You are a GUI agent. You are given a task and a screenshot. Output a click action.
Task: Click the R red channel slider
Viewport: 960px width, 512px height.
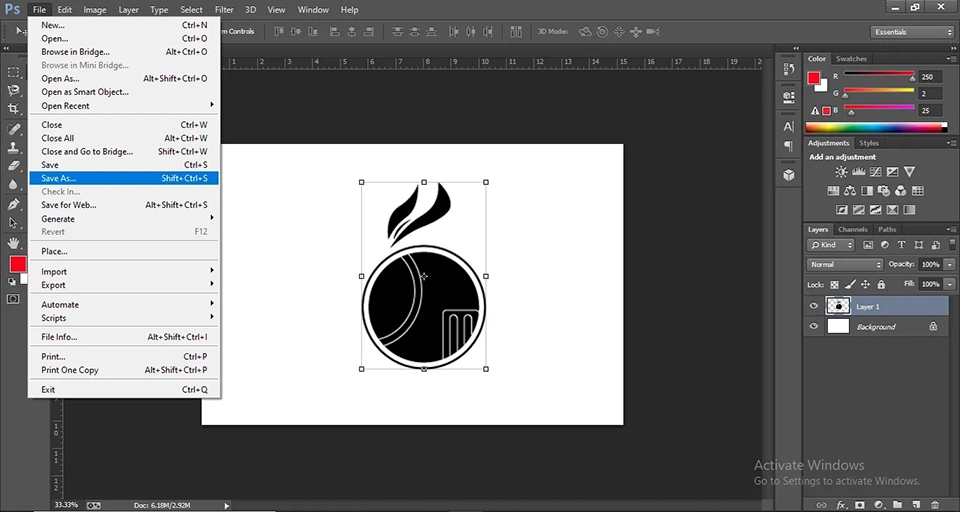[x=879, y=75]
